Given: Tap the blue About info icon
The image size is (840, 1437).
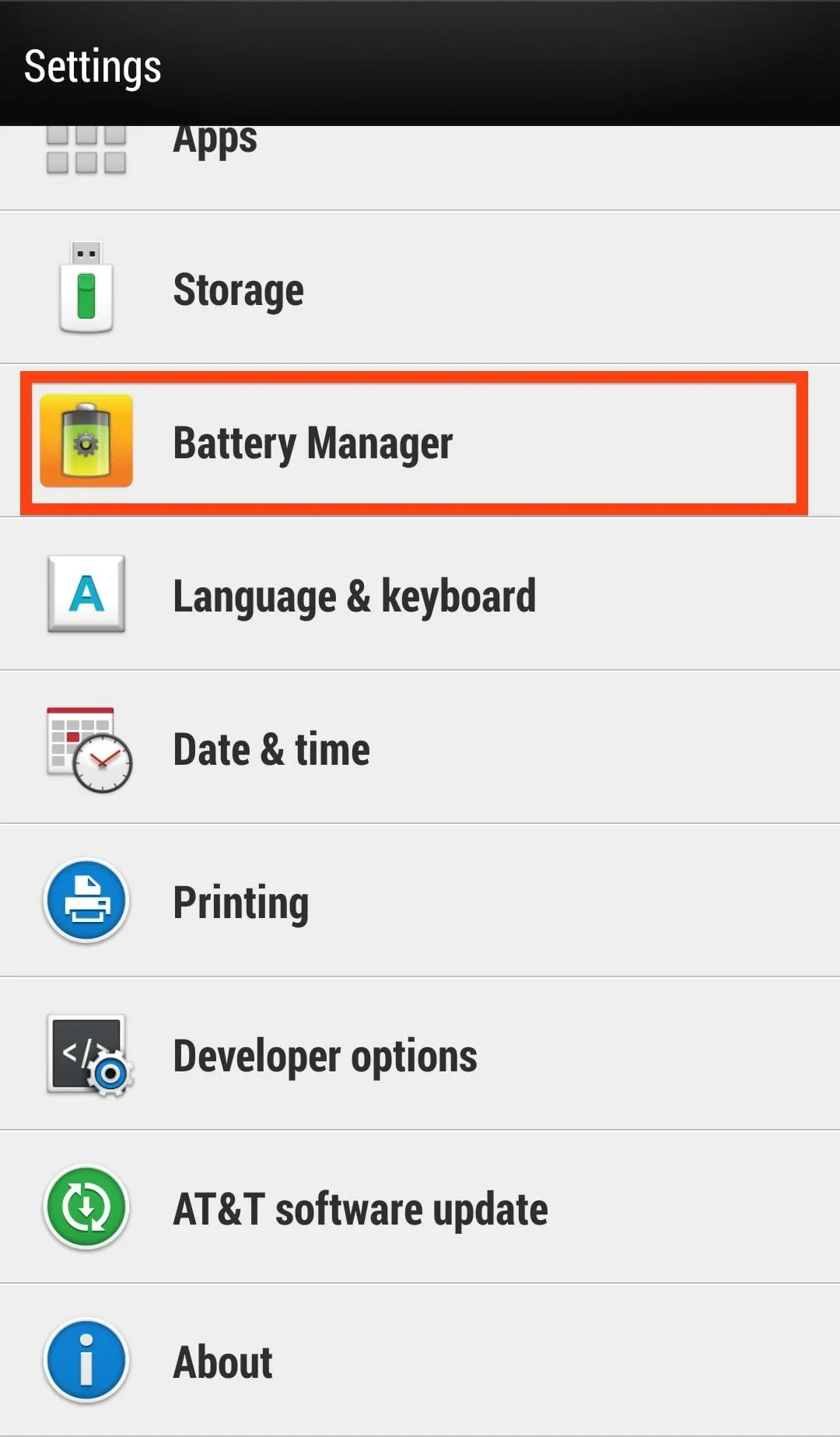Looking at the screenshot, I should 86,1361.
